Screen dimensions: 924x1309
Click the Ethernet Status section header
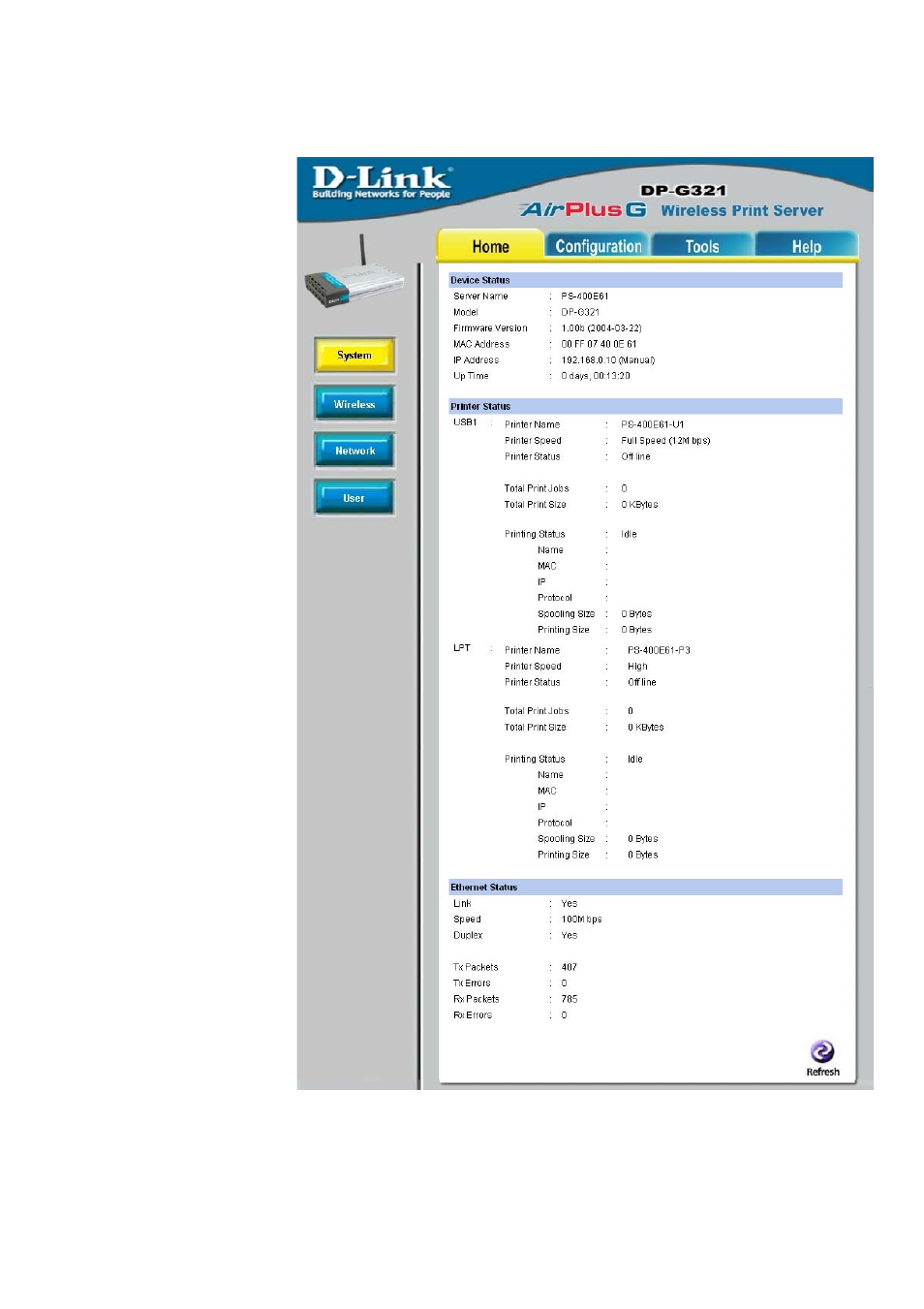click(x=646, y=887)
